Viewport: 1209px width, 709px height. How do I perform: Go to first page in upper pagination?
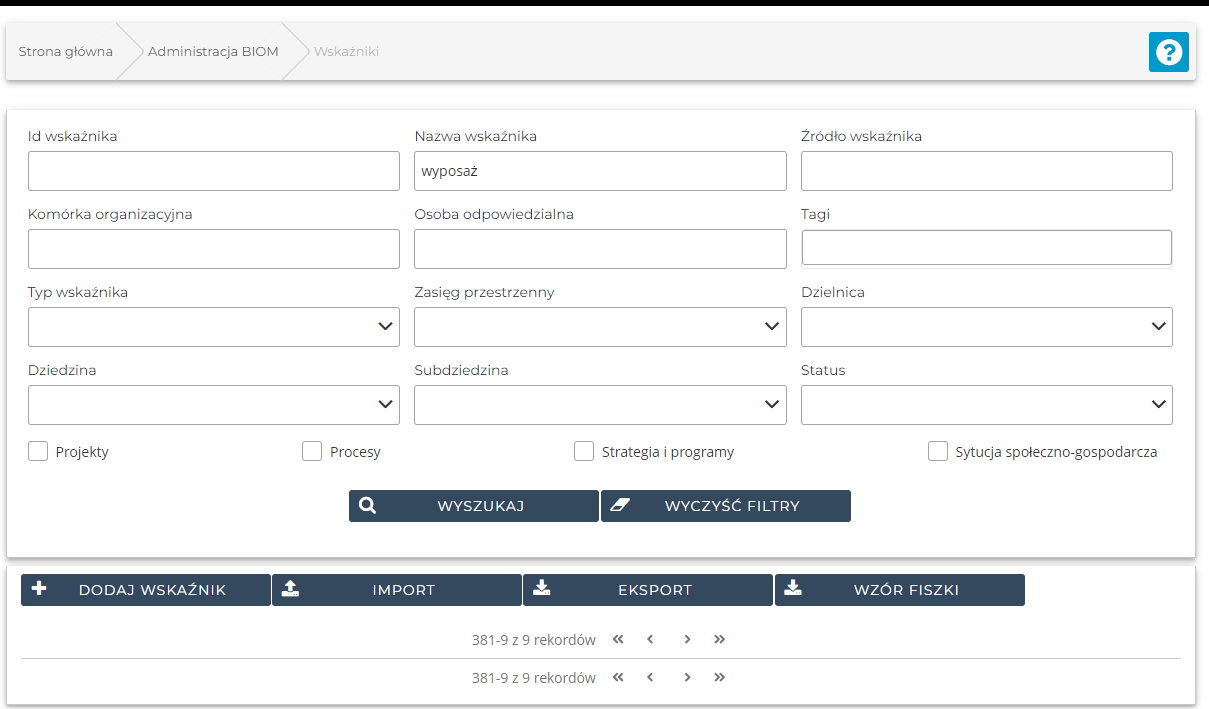click(618, 639)
